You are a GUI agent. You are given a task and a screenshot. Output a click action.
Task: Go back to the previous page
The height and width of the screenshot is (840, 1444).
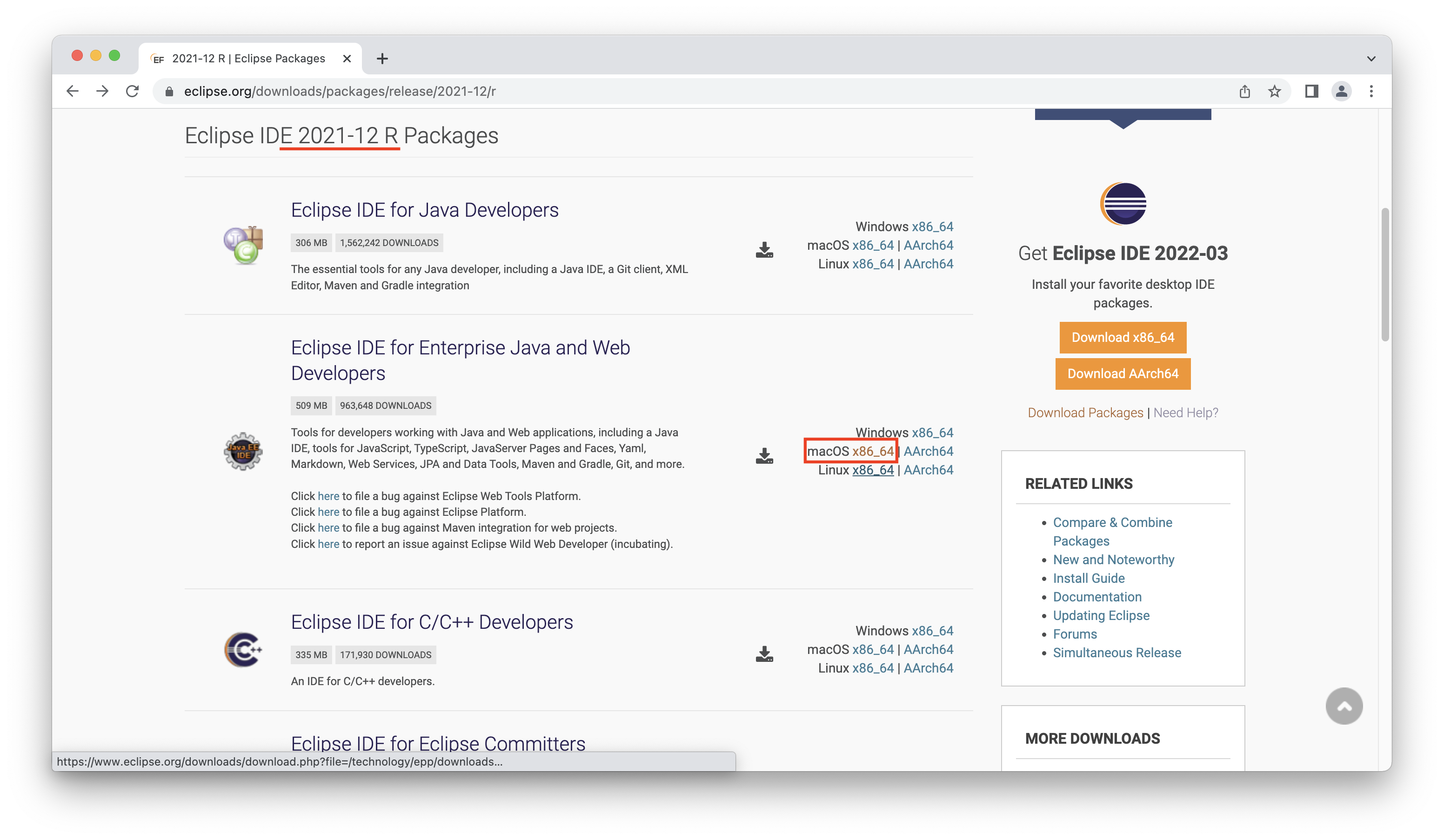[72, 91]
